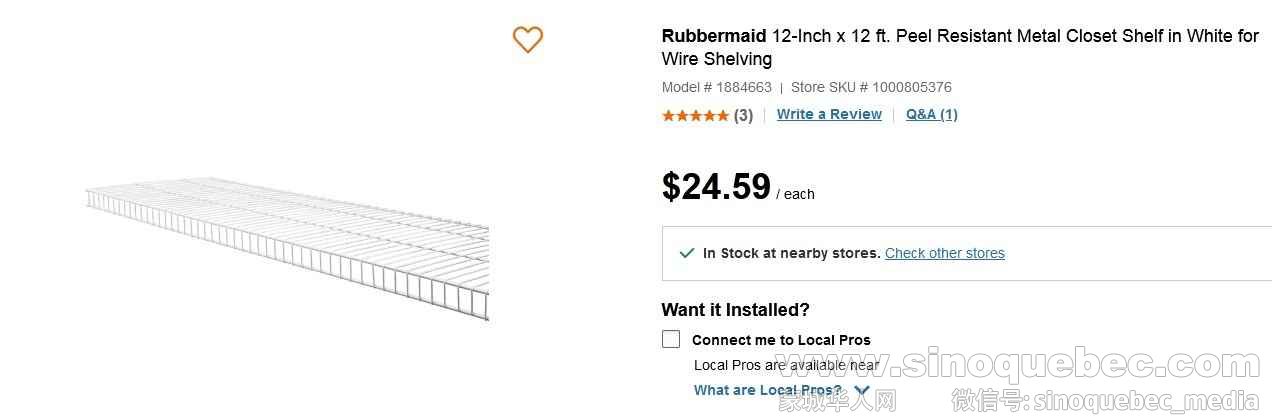Open the Write a Review link

(829, 114)
